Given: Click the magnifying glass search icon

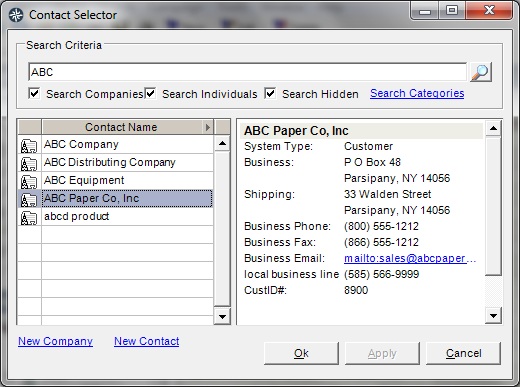Looking at the screenshot, I should coord(480,72).
